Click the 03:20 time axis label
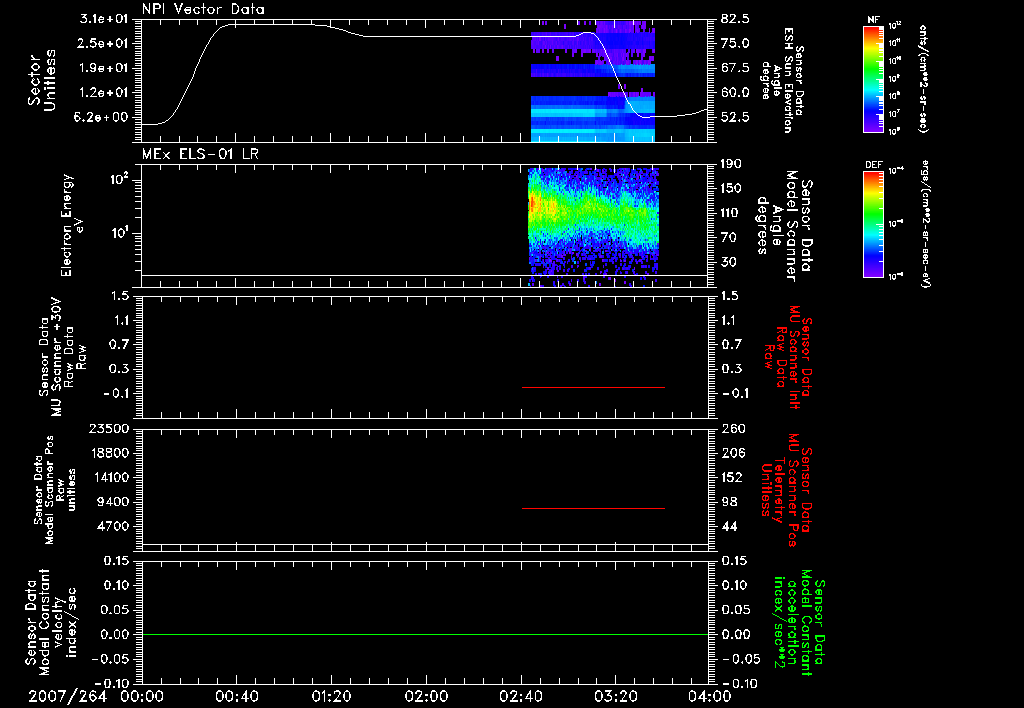The height and width of the screenshot is (708, 1024). (x=615, y=696)
